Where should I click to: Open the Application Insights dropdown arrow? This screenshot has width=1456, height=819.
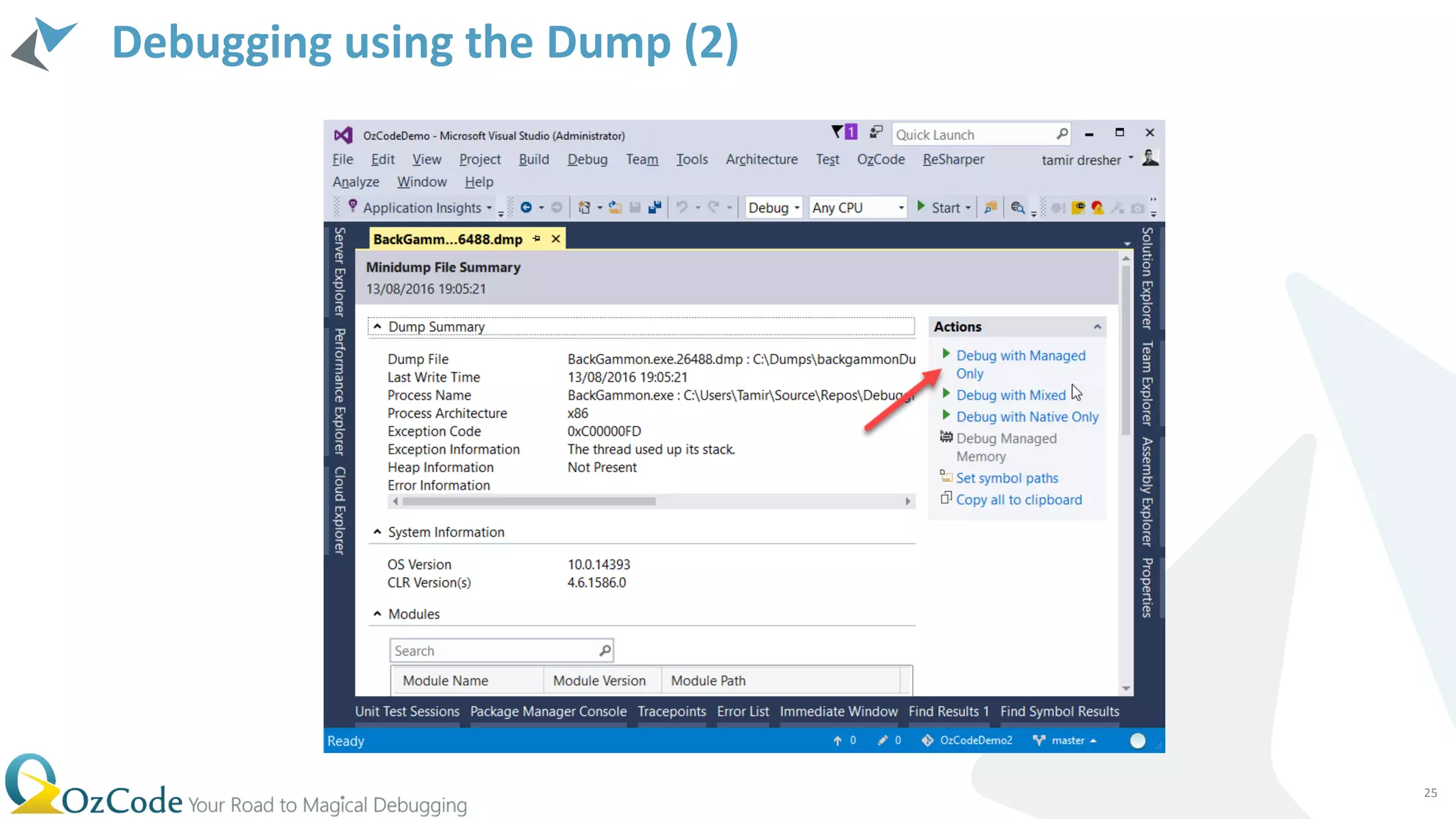click(489, 208)
